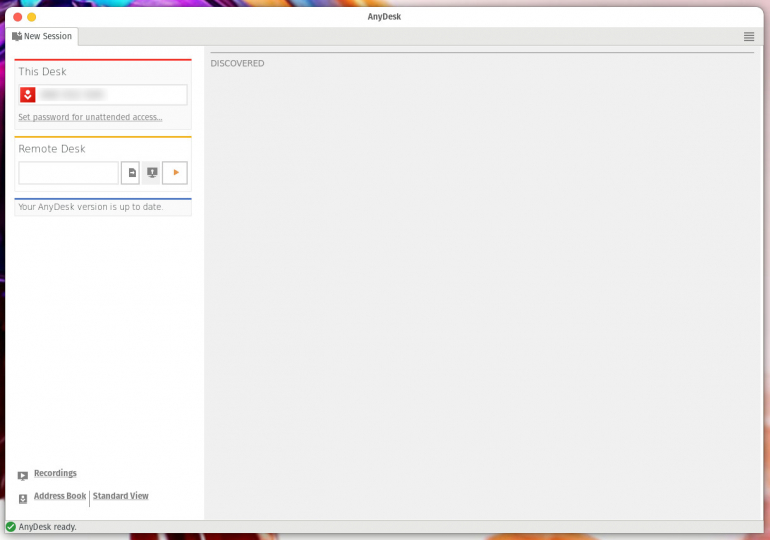Open Set password for unattended access link
Image resolution: width=770 pixels, height=540 pixels.
pos(90,117)
